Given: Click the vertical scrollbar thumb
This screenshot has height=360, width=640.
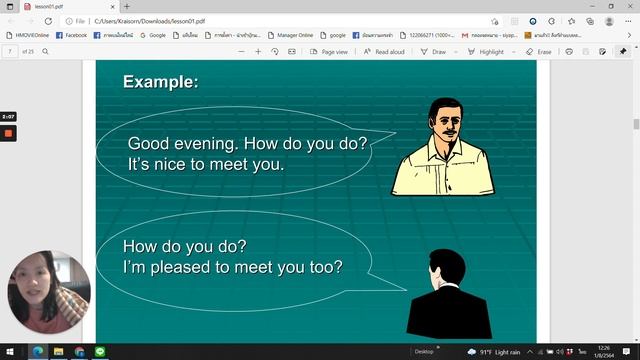Looking at the screenshot, I should [x=636, y=124].
